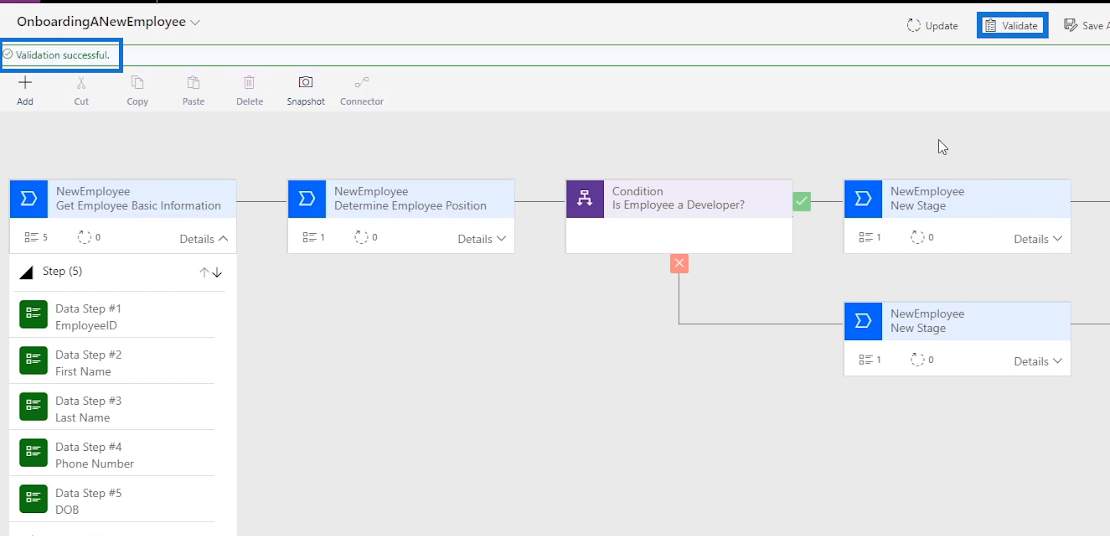The image size is (1110, 536).
Task: Move step down with down arrow
Action: pyautogui.click(x=217, y=273)
